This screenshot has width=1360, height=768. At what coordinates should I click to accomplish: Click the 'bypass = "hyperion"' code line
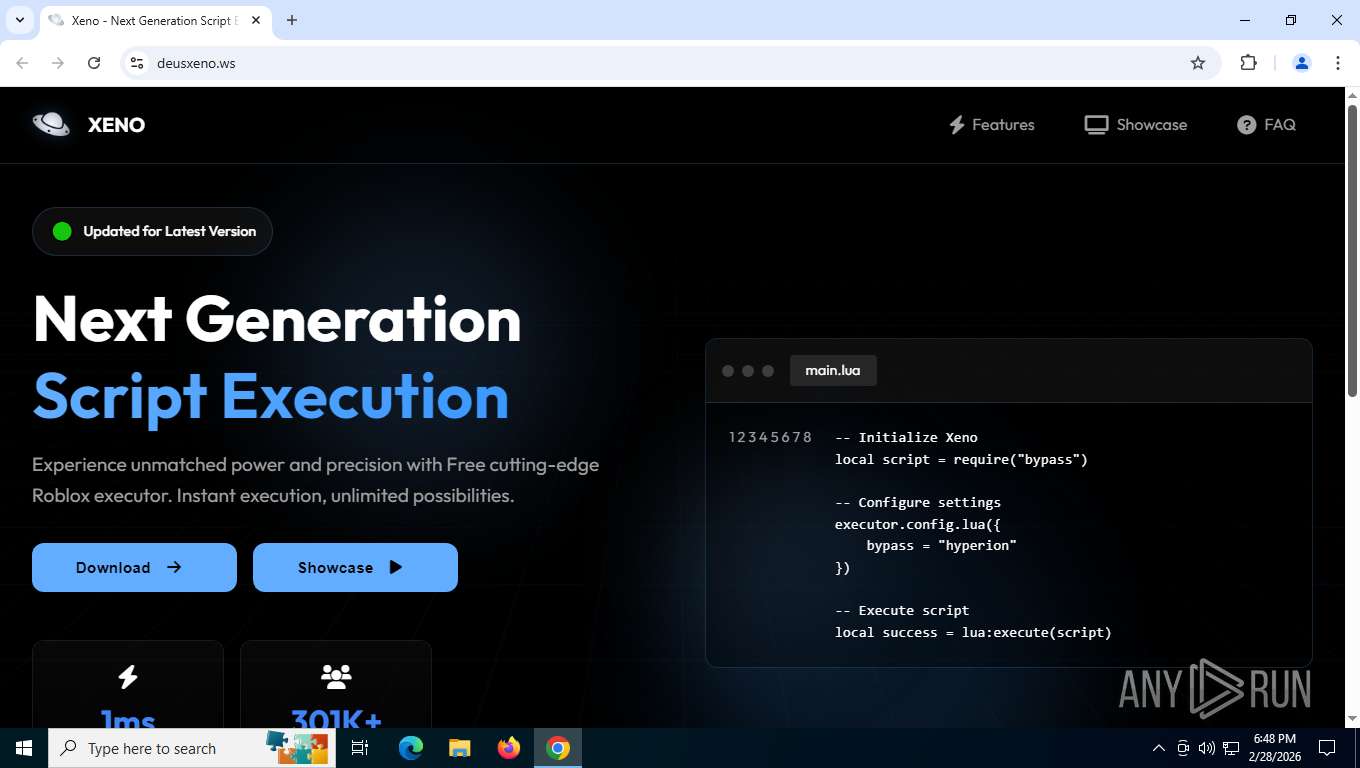coord(941,545)
